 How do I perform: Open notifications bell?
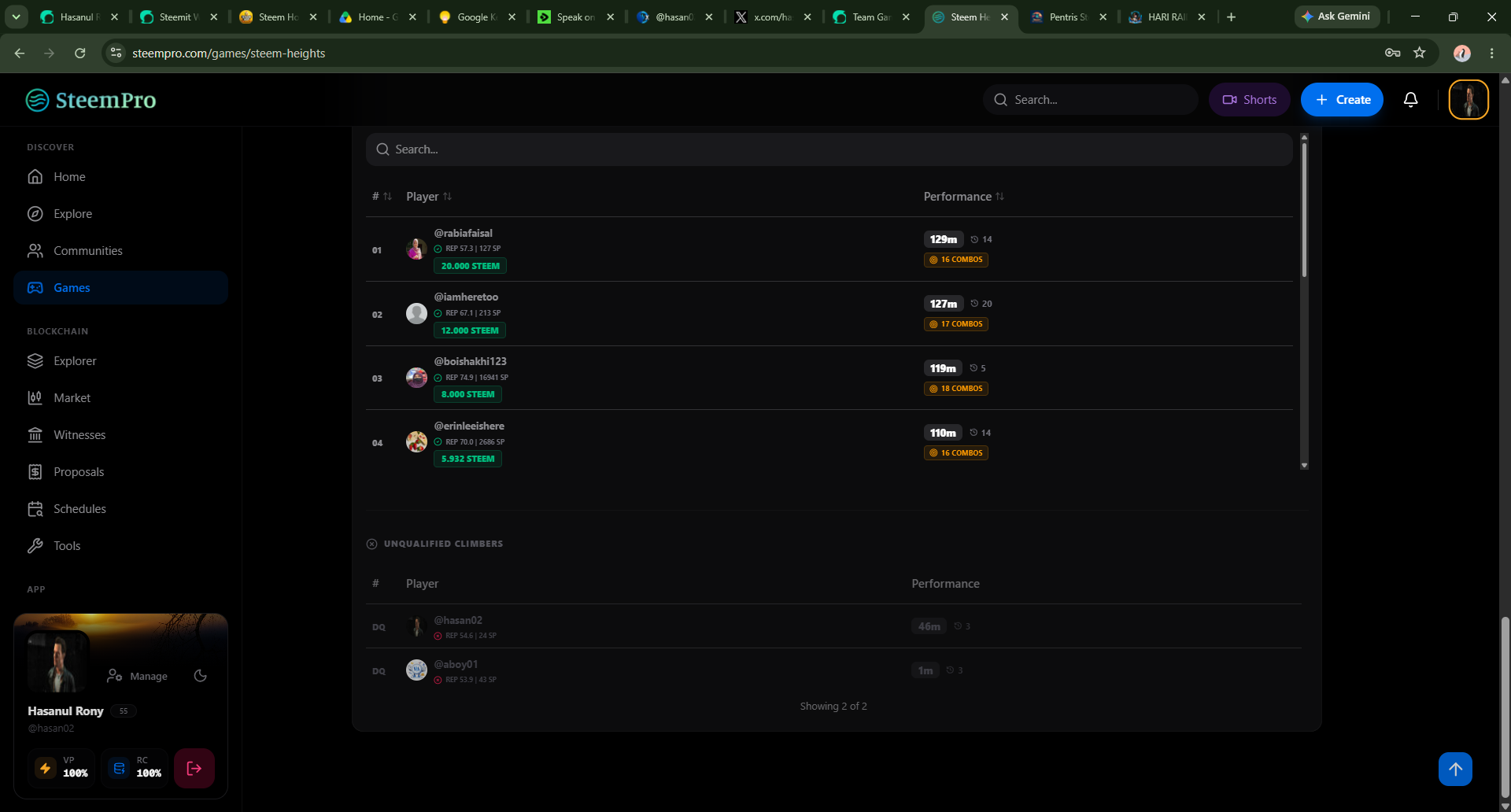click(x=1411, y=100)
